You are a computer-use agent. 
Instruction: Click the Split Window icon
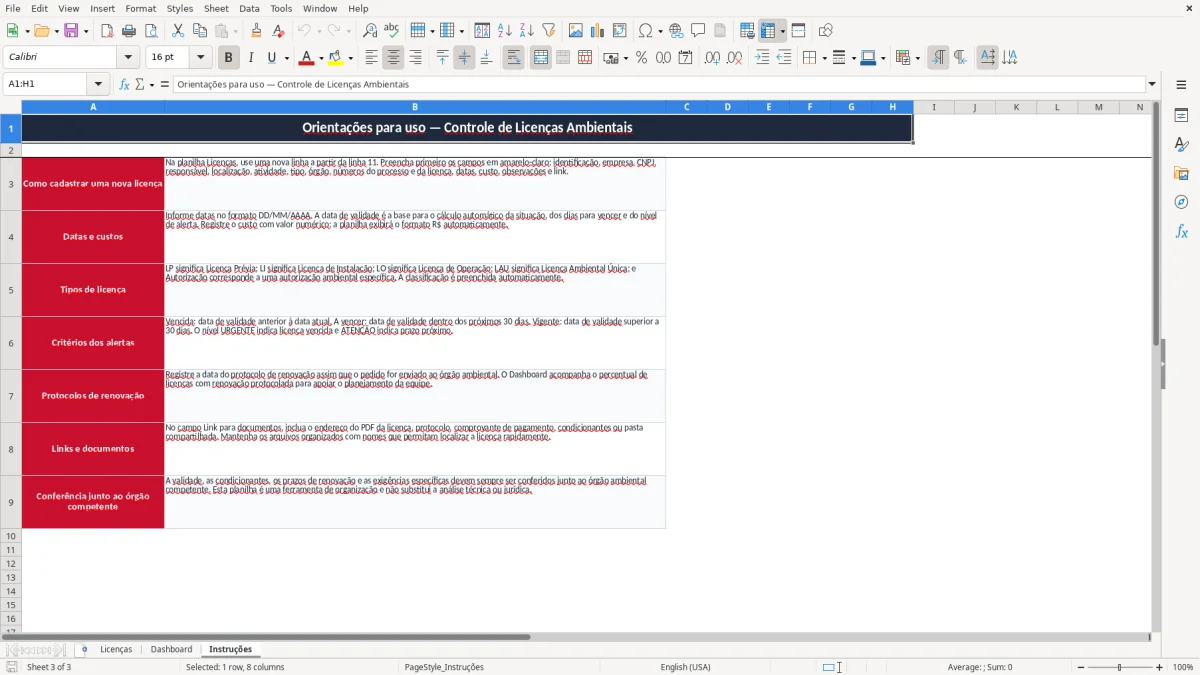click(798, 31)
